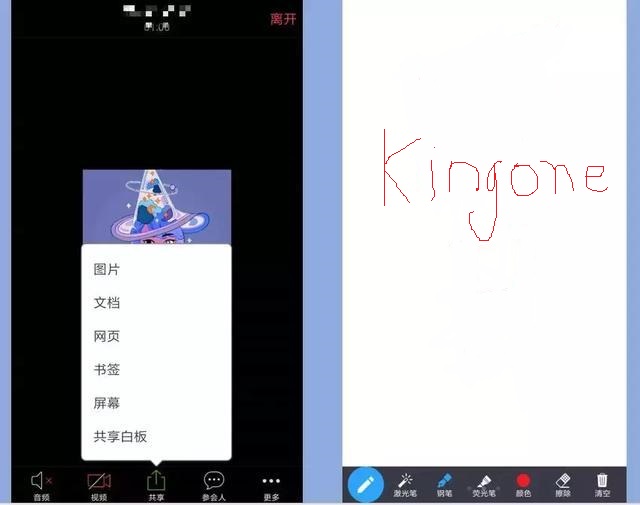The image size is (640, 505).
Task: Tap the wizard hat avatar thumbnail
Action: click(157, 207)
